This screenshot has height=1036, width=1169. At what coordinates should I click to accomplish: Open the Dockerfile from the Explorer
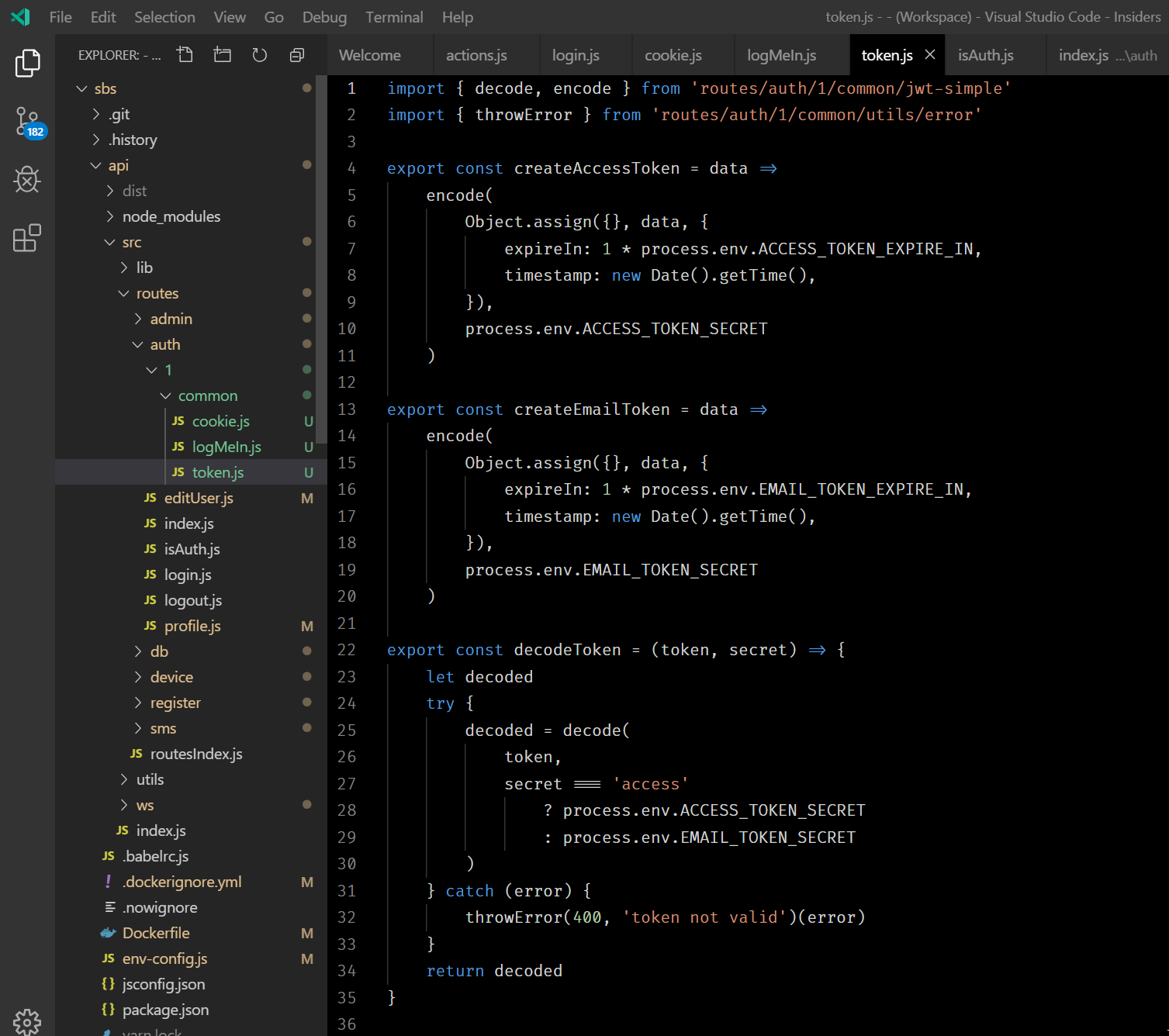(x=156, y=933)
